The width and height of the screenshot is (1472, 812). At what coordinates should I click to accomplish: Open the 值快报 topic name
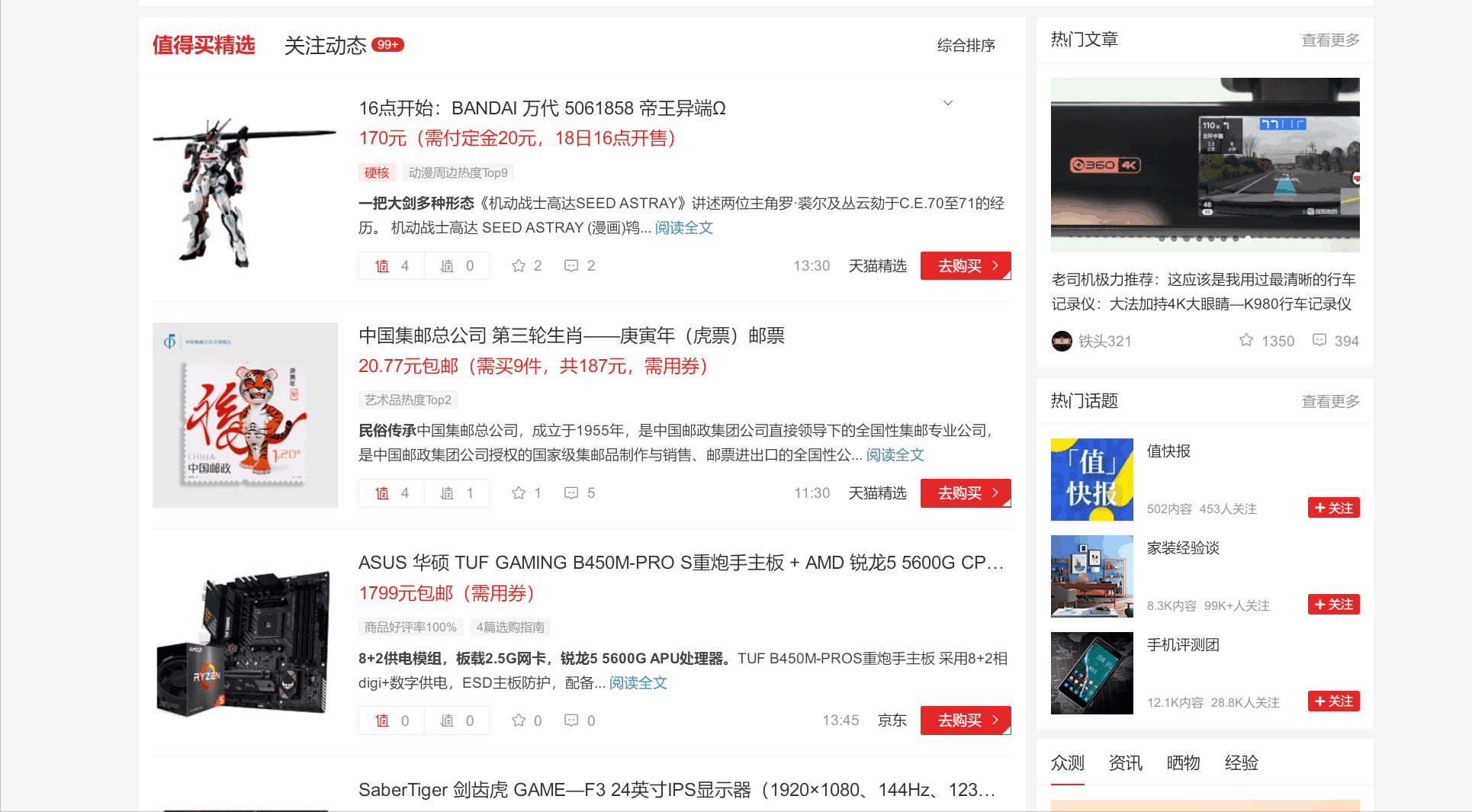point(1168,451)
